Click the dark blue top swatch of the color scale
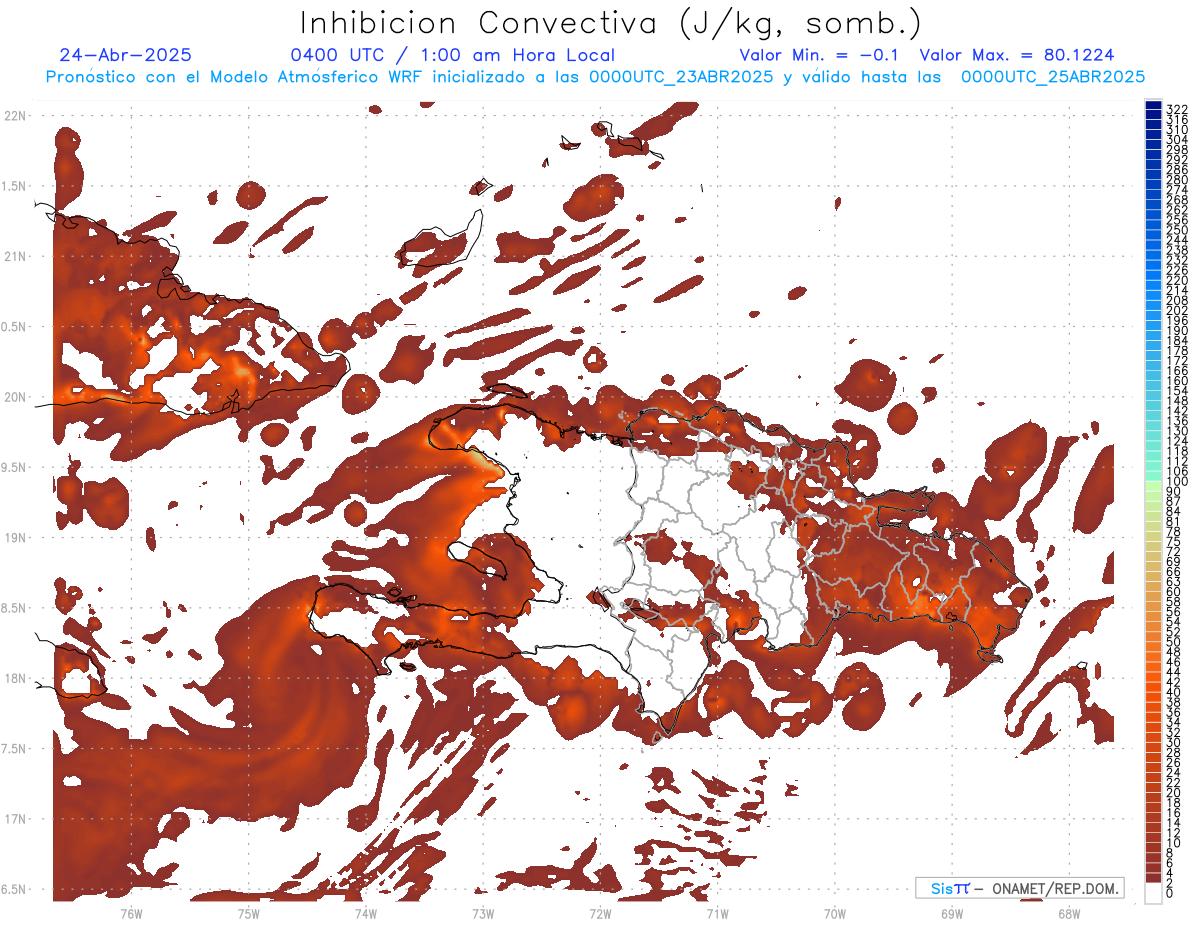 [1153, 105]
